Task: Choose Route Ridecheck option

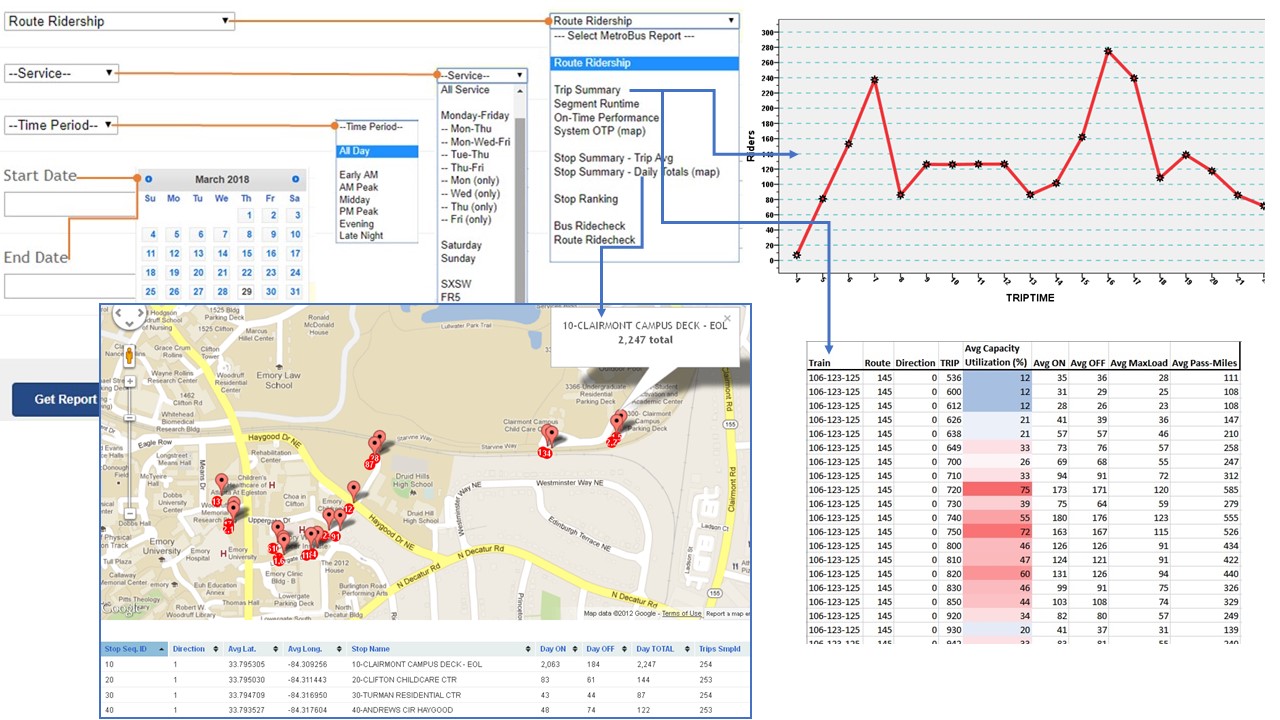Action: 595,240
